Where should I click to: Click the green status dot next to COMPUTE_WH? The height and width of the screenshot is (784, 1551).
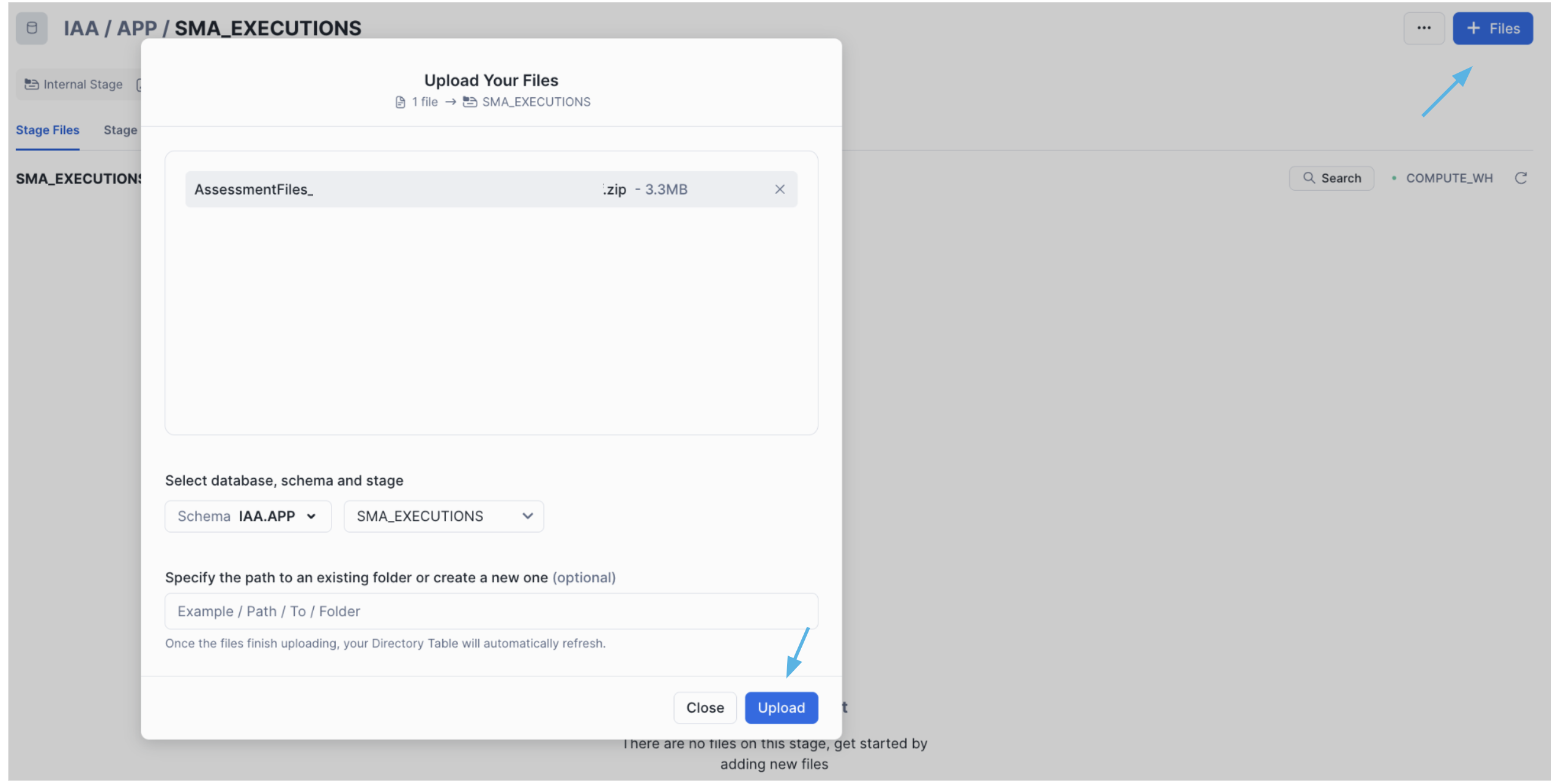pos(1394,178)
